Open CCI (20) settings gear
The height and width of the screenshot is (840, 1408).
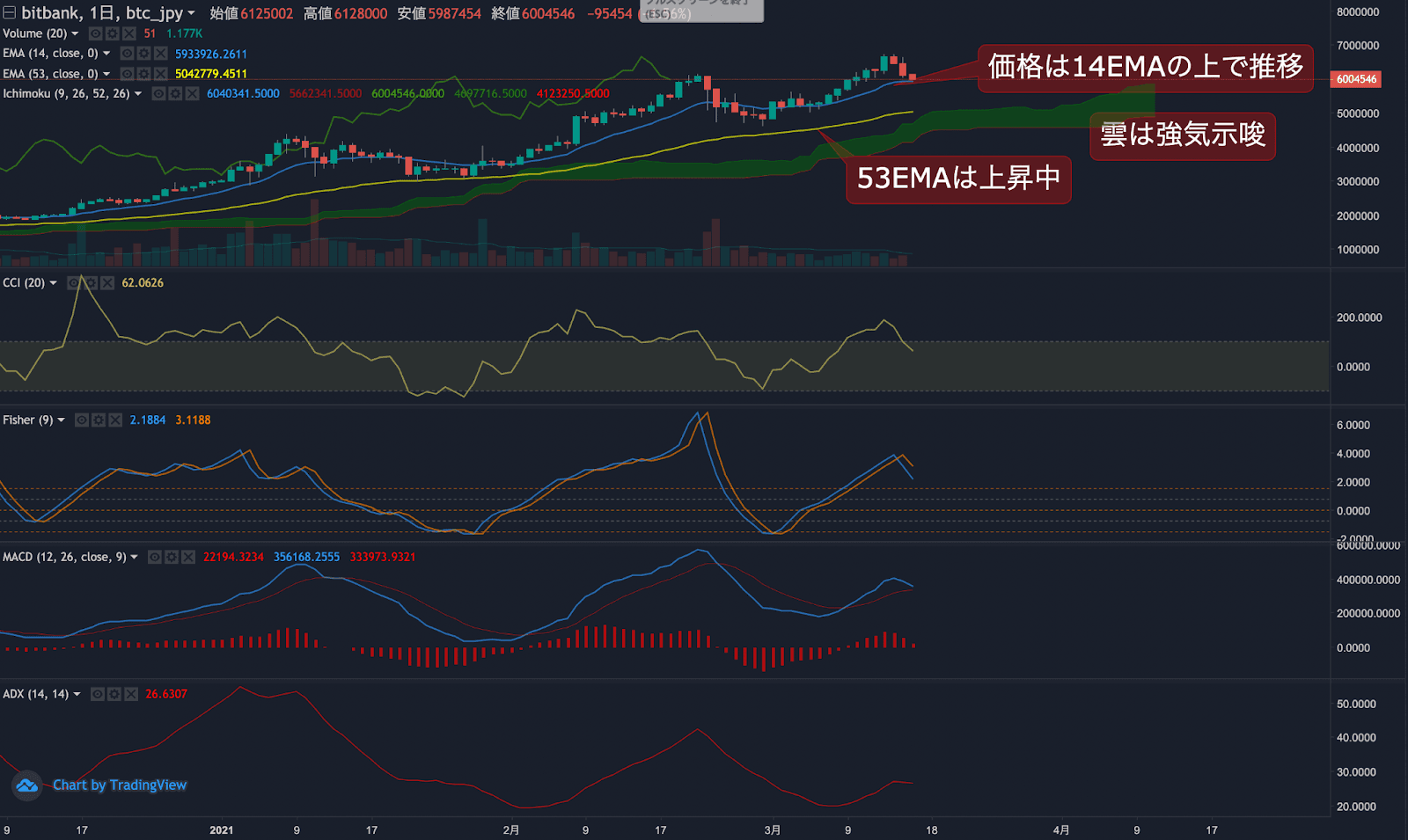(x=92, y=282)
